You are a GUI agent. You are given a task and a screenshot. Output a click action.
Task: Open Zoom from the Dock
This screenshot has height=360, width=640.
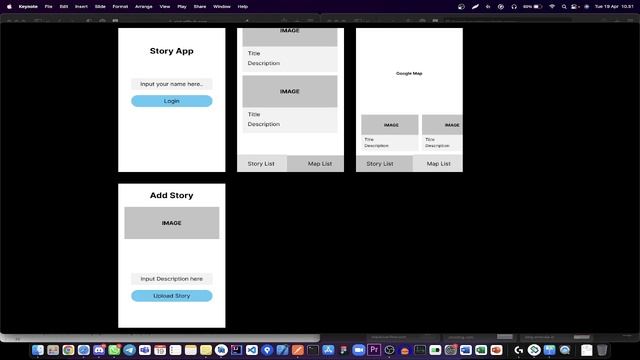[x=358, y=350]
